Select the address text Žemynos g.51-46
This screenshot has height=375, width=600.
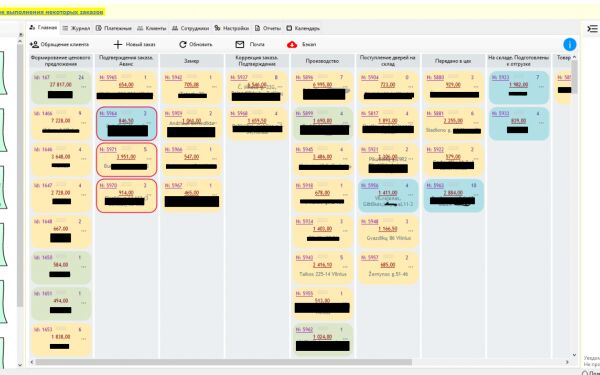click(388, 274)
